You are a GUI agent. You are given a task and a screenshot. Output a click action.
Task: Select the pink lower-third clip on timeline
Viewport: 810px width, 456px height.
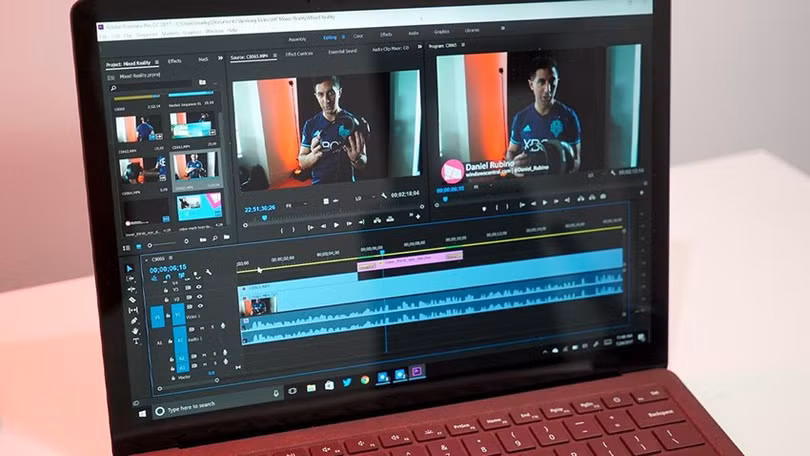[x=410, y=261]
